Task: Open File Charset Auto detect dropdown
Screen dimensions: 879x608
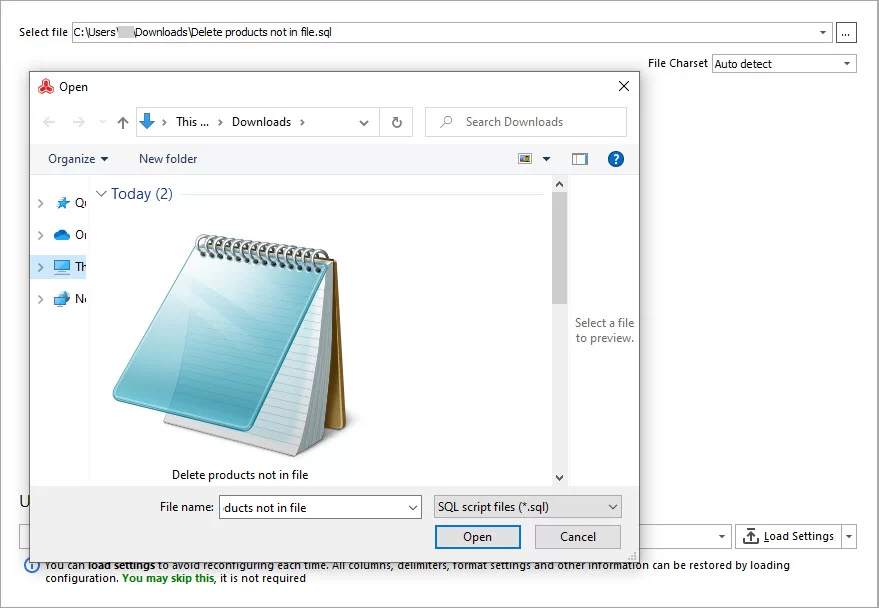Action: point(784,63)
